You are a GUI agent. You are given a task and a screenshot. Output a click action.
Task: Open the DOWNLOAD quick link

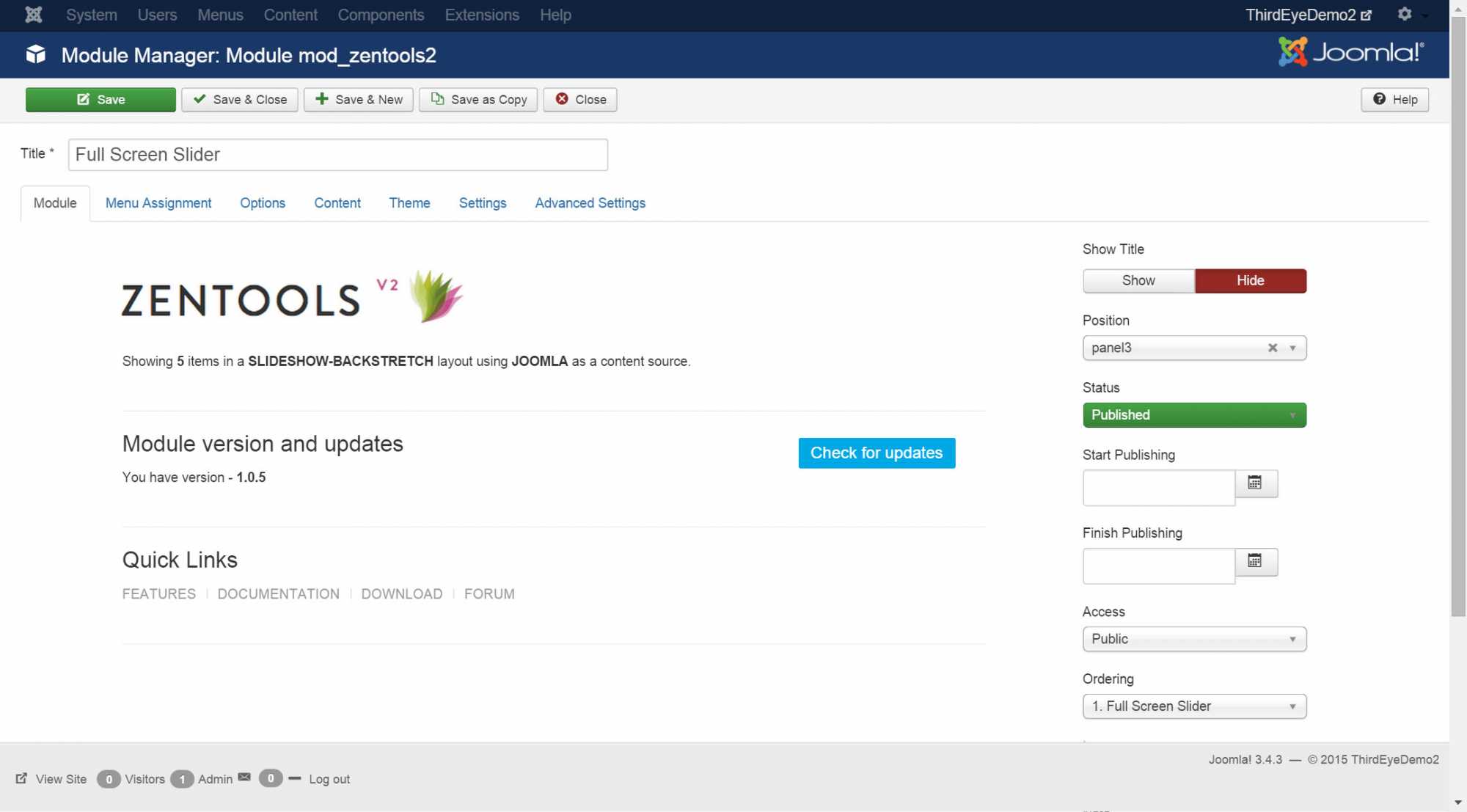click(402, 594)
